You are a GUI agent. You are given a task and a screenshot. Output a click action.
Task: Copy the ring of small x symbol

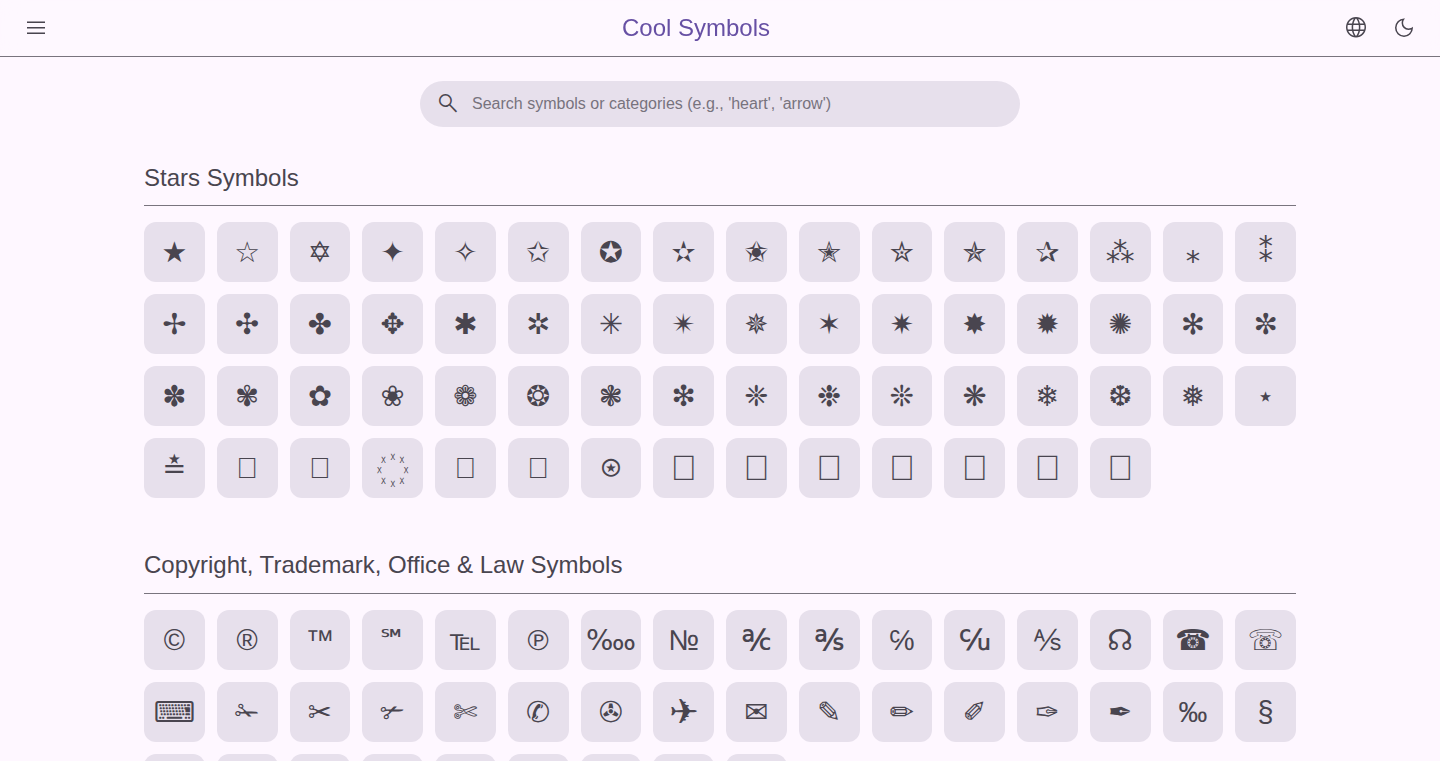[392, 468]
